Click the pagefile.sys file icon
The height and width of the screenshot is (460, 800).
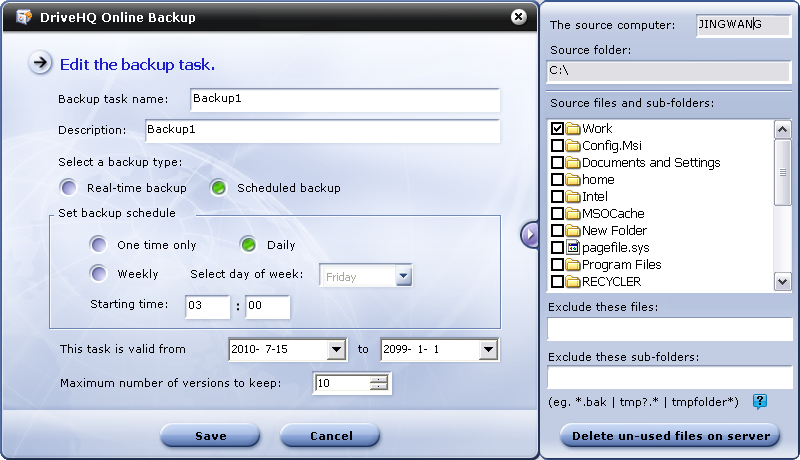573,247
